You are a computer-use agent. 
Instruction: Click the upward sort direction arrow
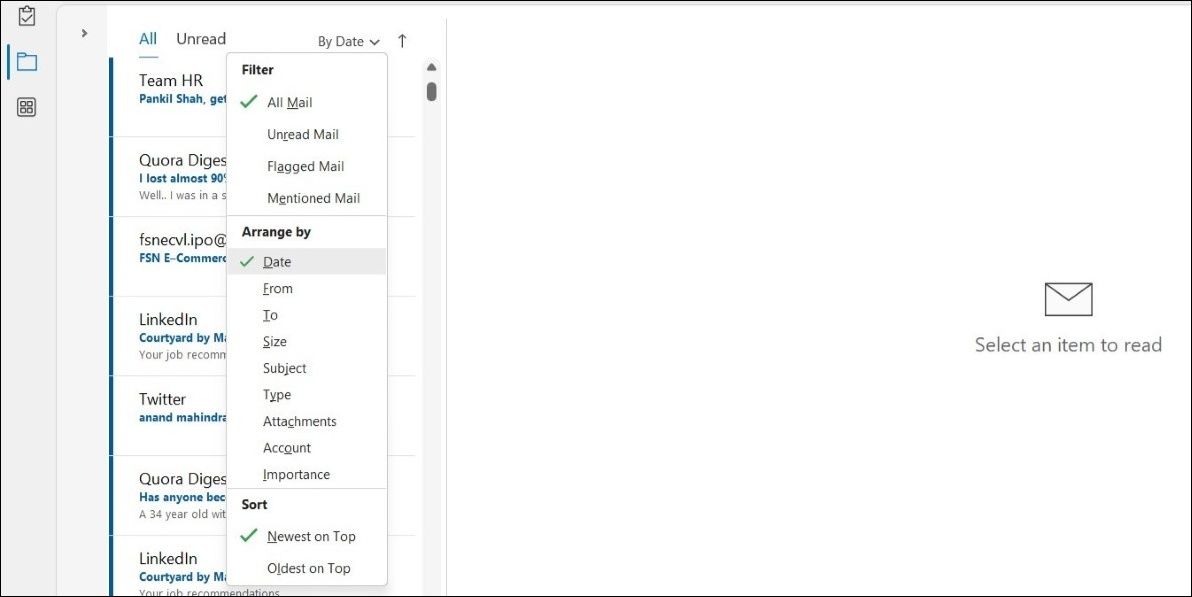[402, 41]
